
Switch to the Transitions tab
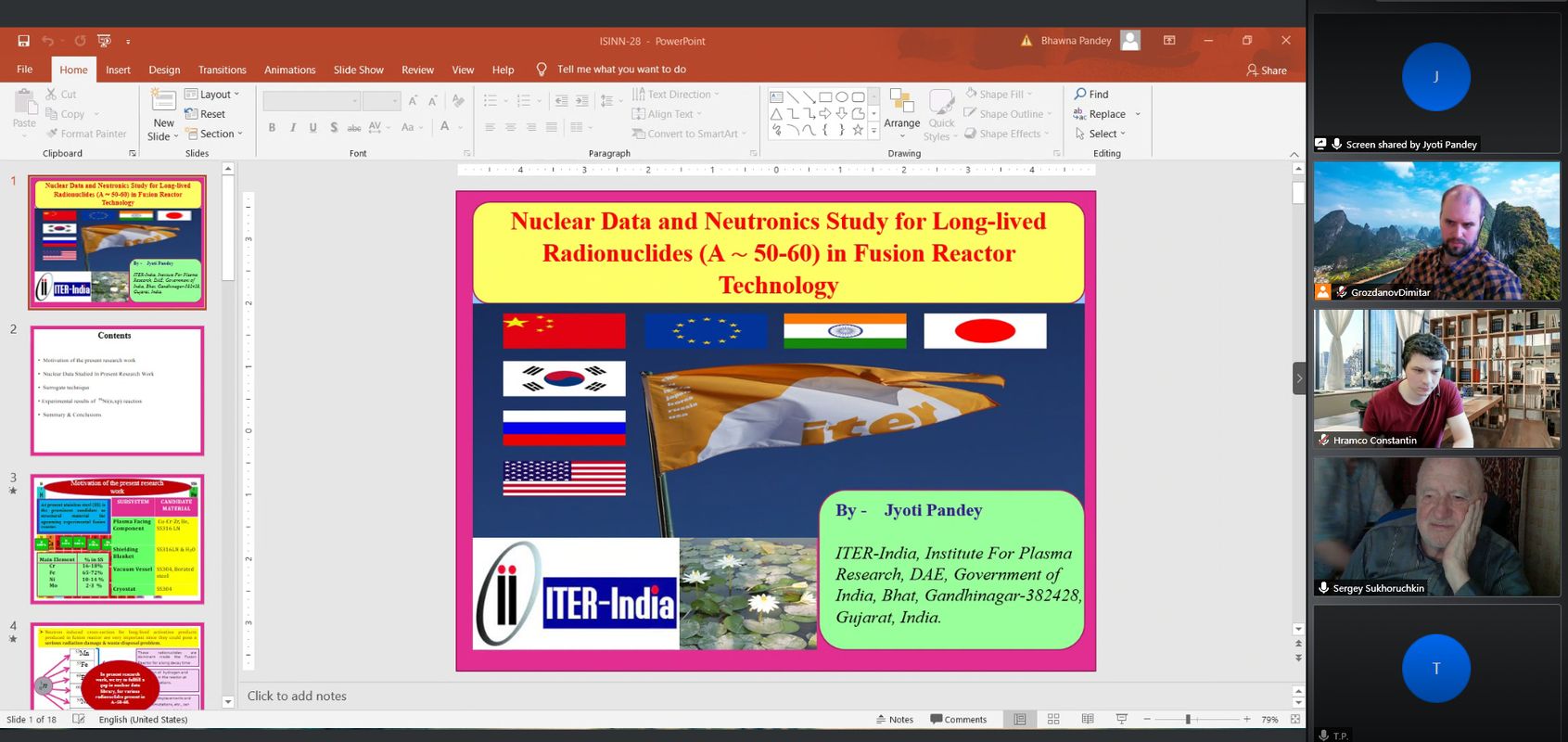coord(223,70)
